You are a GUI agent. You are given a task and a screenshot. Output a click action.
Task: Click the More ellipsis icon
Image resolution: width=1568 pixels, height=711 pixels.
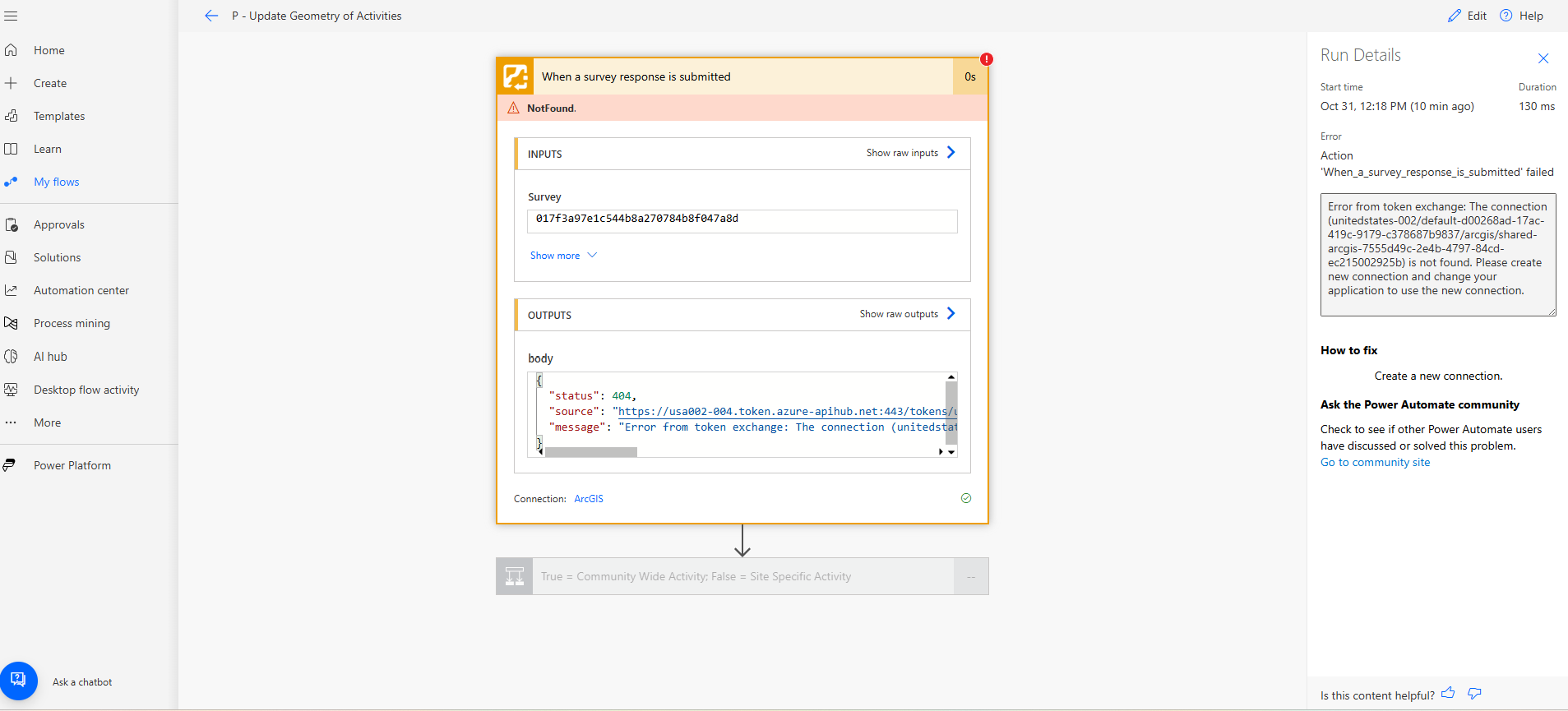point(11,422)
